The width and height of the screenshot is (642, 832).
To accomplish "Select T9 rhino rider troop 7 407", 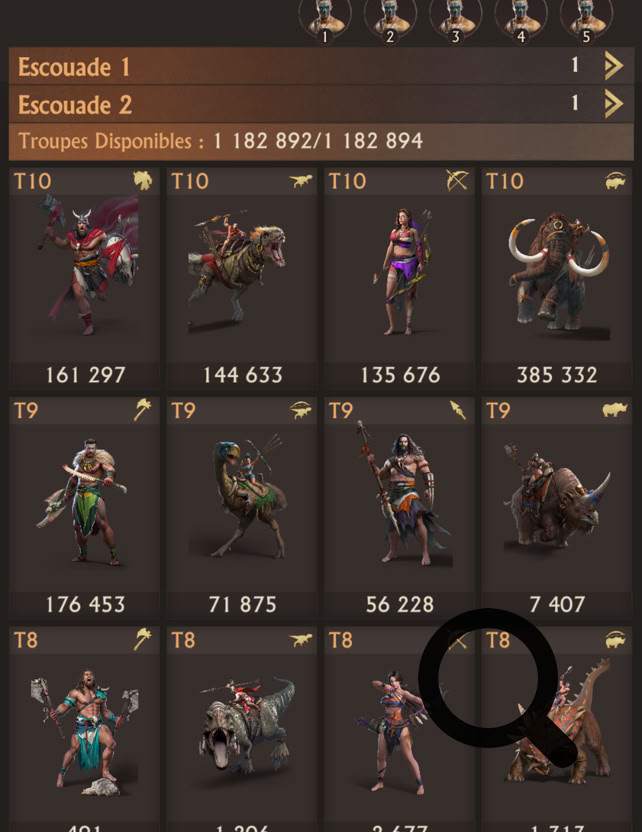I will tap(557, 508).
